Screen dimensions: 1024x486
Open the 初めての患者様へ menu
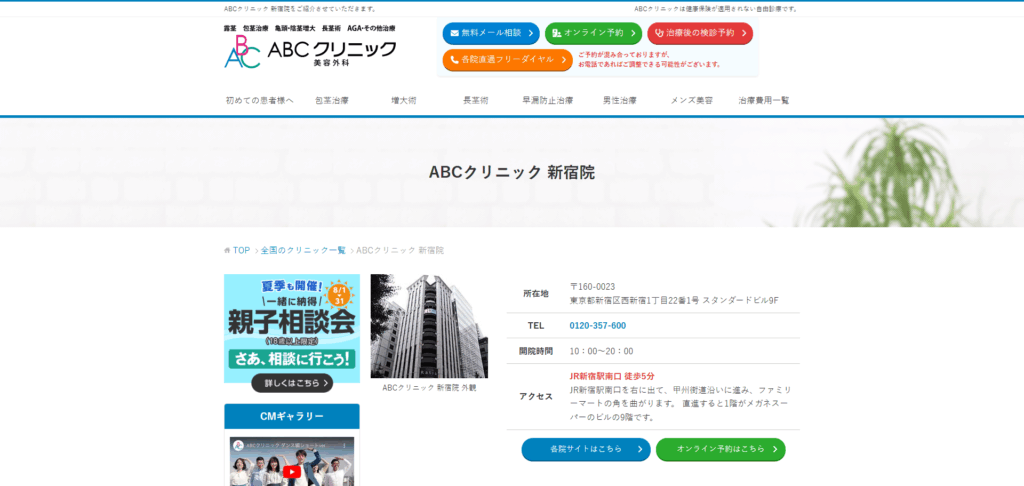click(260, 100)
